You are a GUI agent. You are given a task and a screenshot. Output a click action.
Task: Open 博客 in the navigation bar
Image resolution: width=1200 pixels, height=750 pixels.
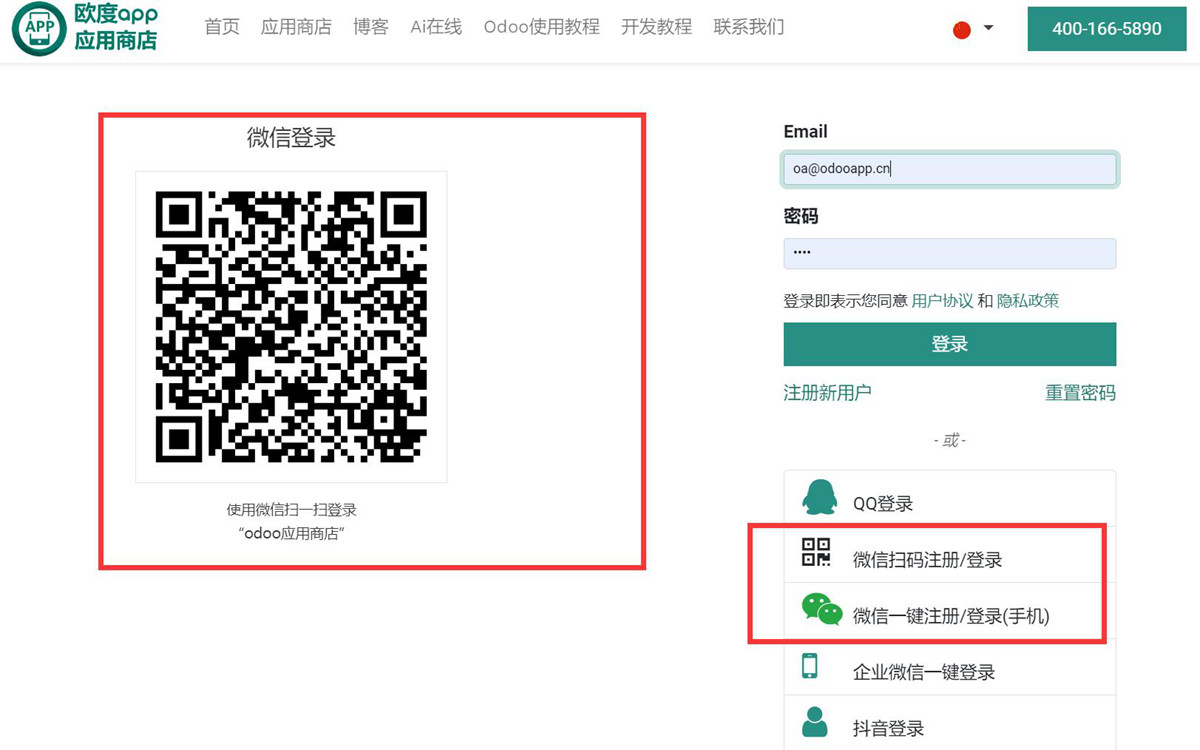coord(371,27)
